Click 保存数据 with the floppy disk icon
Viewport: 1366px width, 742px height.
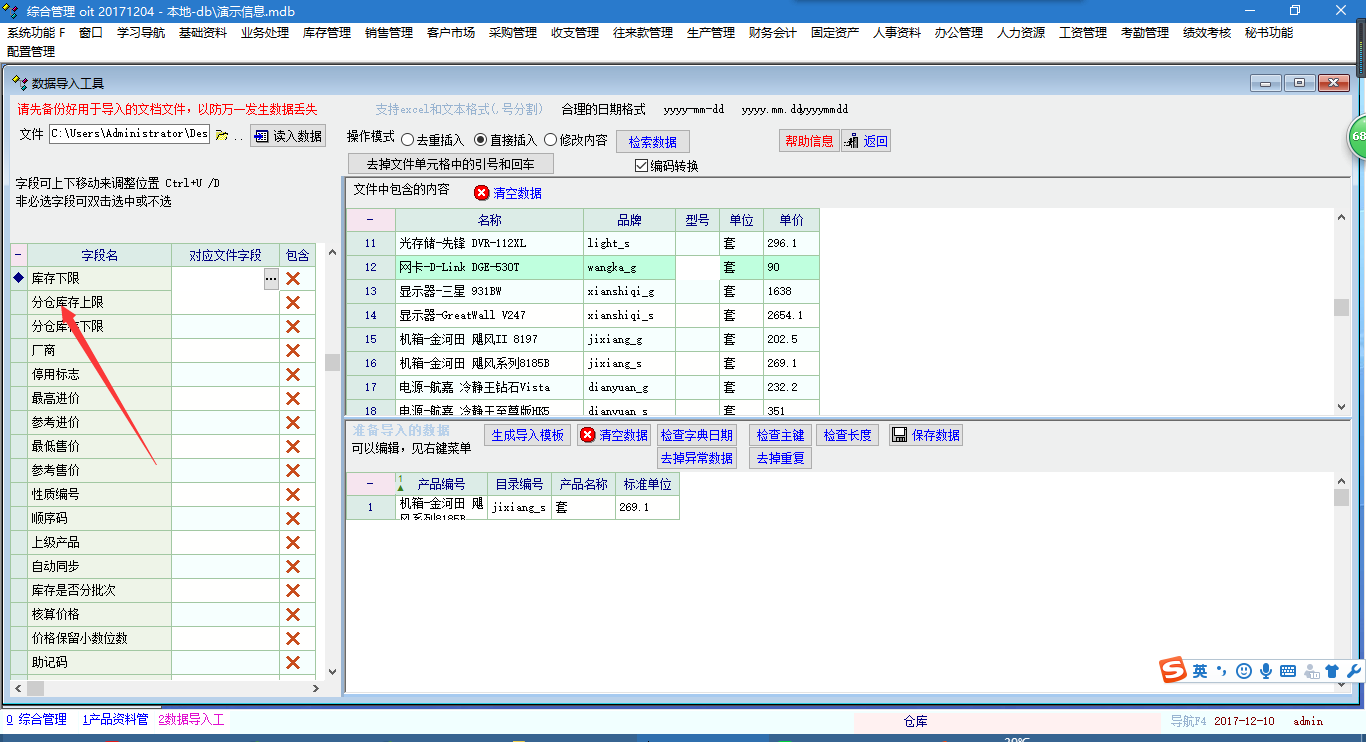[x=926, y=435]
